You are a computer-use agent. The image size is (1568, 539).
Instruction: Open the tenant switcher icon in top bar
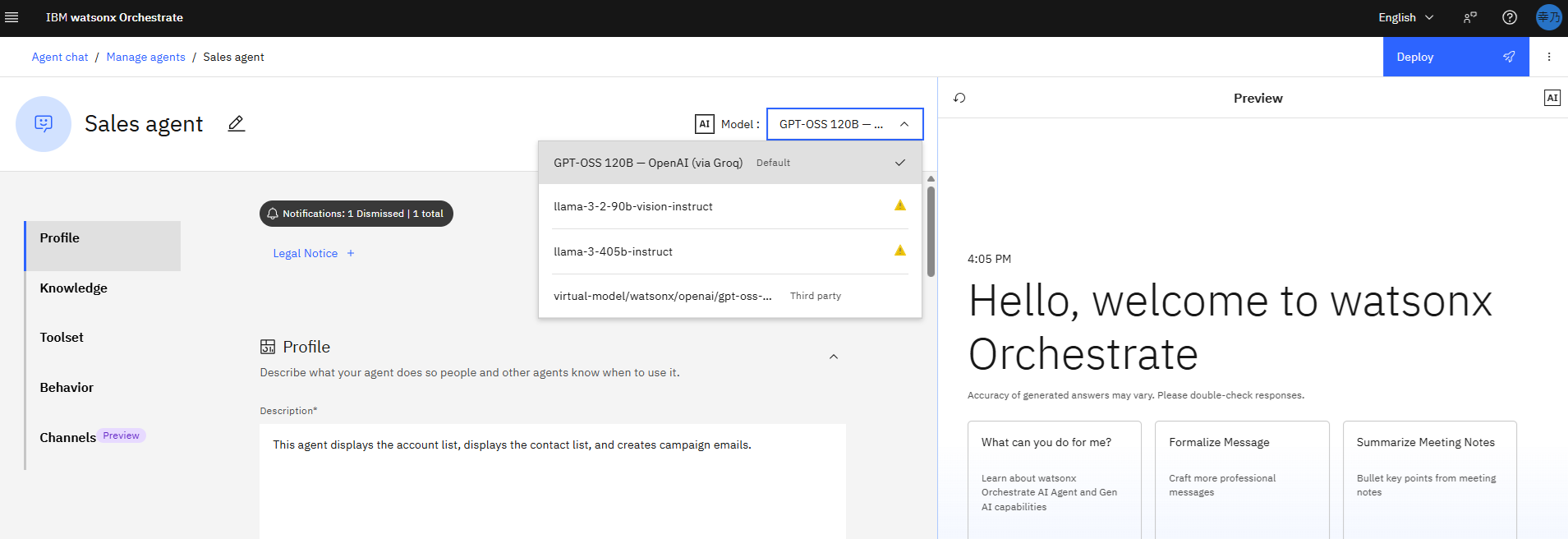click(x=1469, y=17)
